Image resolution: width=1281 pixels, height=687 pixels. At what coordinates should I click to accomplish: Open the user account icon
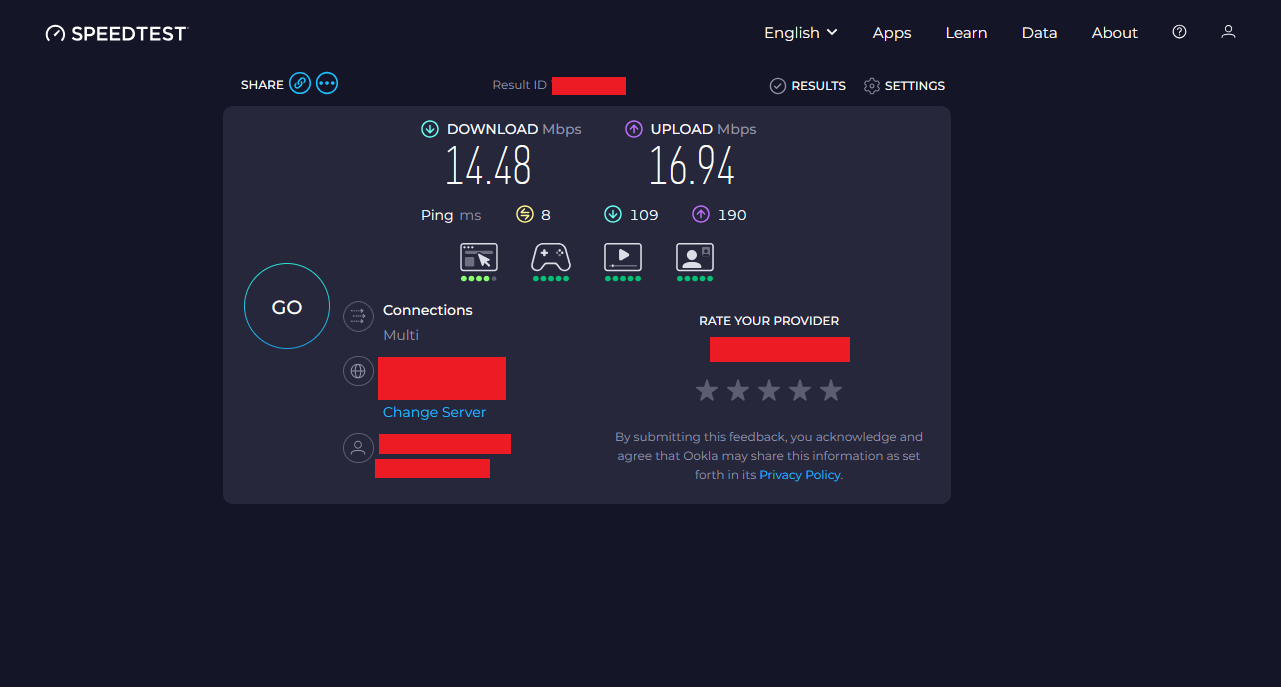[1229, 32]
